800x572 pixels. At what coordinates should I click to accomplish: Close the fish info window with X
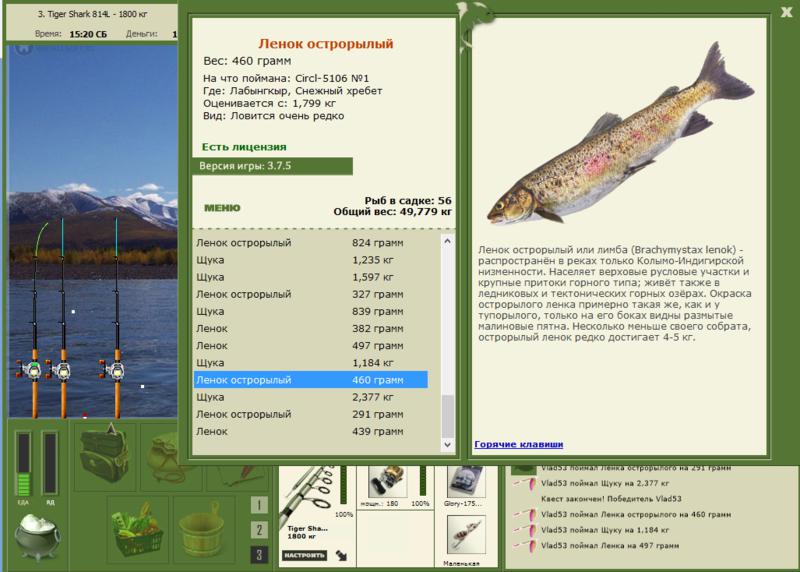coord(786,12)
